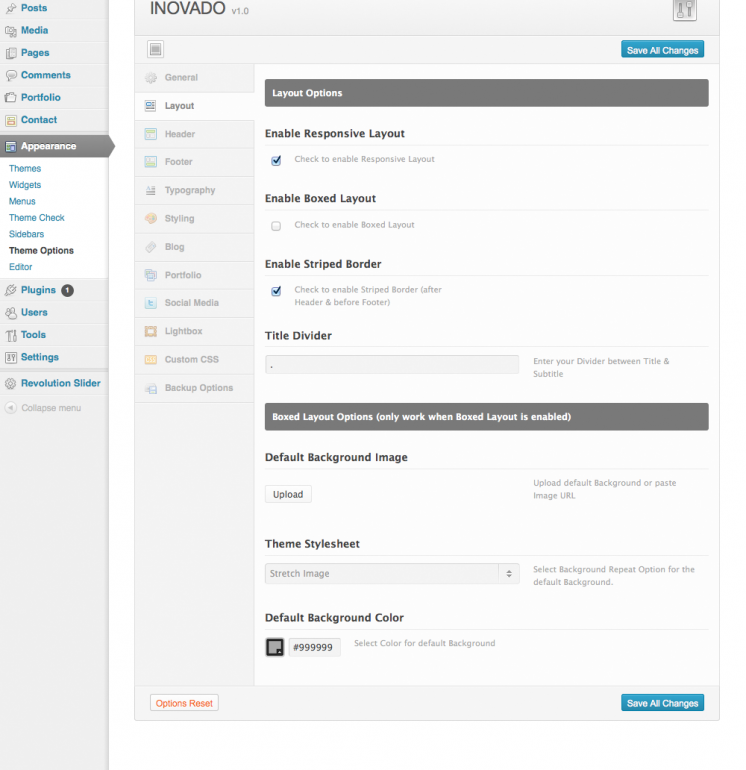The width and height of the screenshot is (746, 770).
Task: Click the Social Media twitter icon
Action: tap(151, 303)
